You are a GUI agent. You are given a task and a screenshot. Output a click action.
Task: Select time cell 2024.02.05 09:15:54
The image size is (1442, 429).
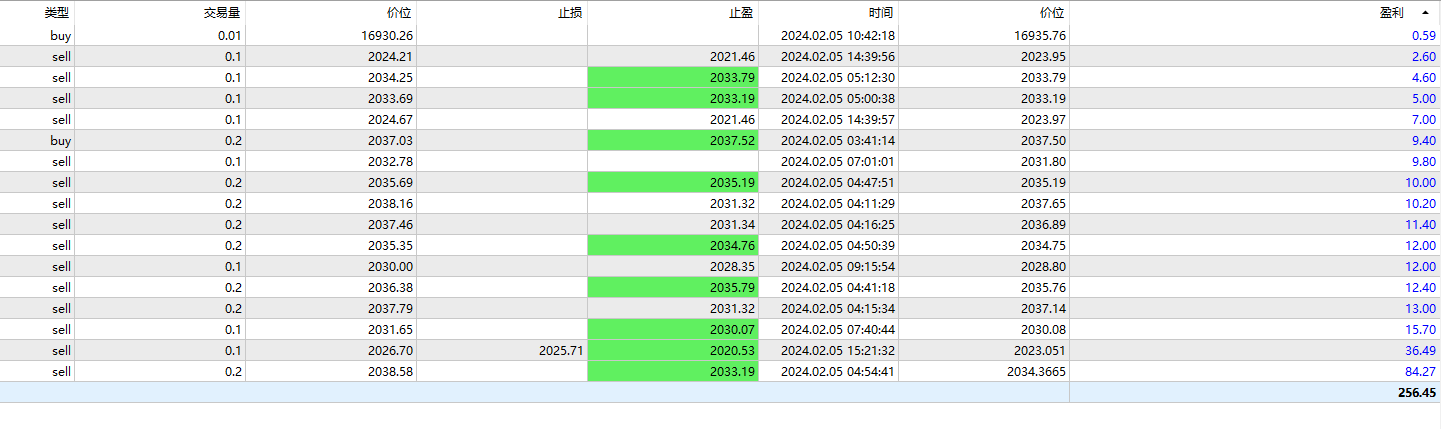(x=837, y=266)
